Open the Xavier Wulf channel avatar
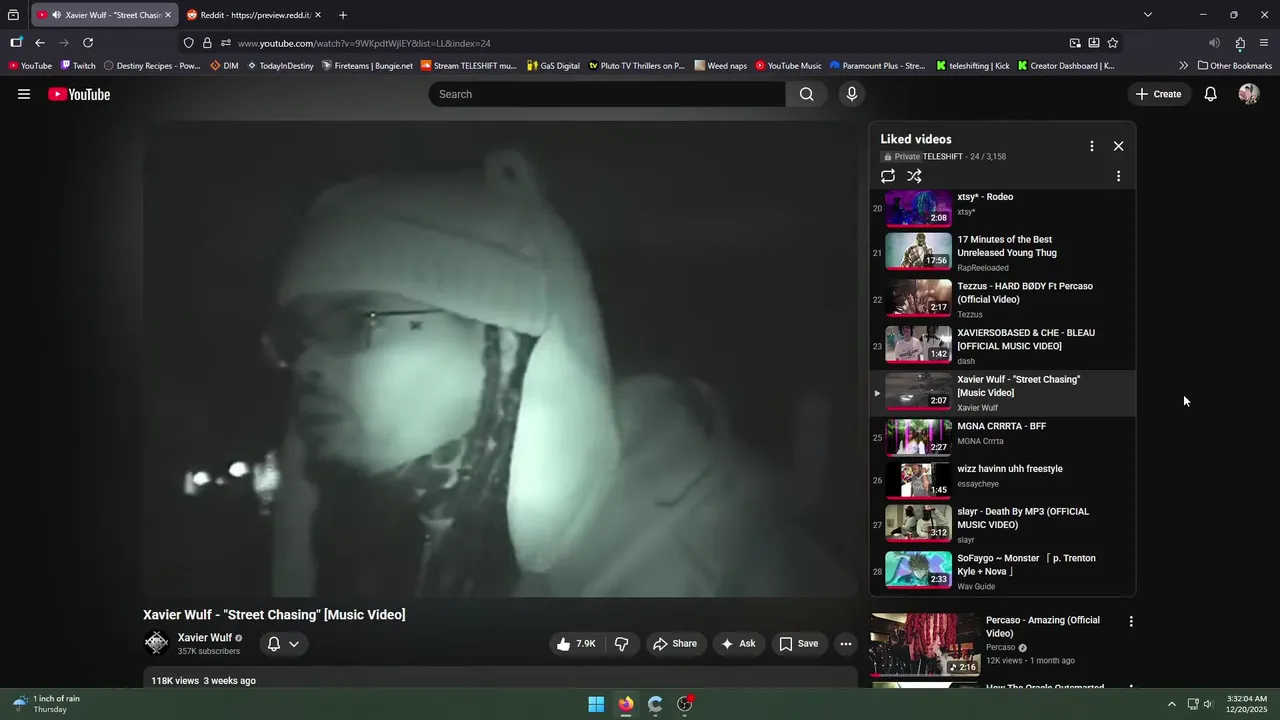 (x=156, y=644)
